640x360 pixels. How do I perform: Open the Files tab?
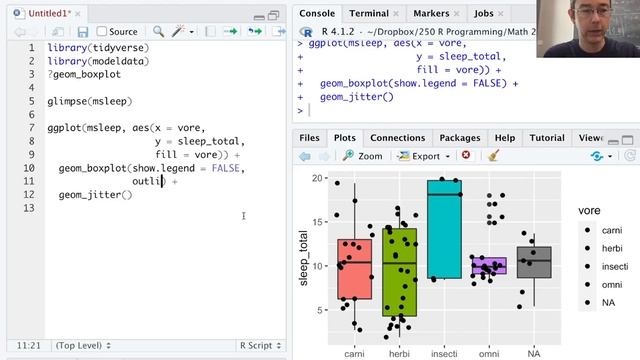(309, 138)
